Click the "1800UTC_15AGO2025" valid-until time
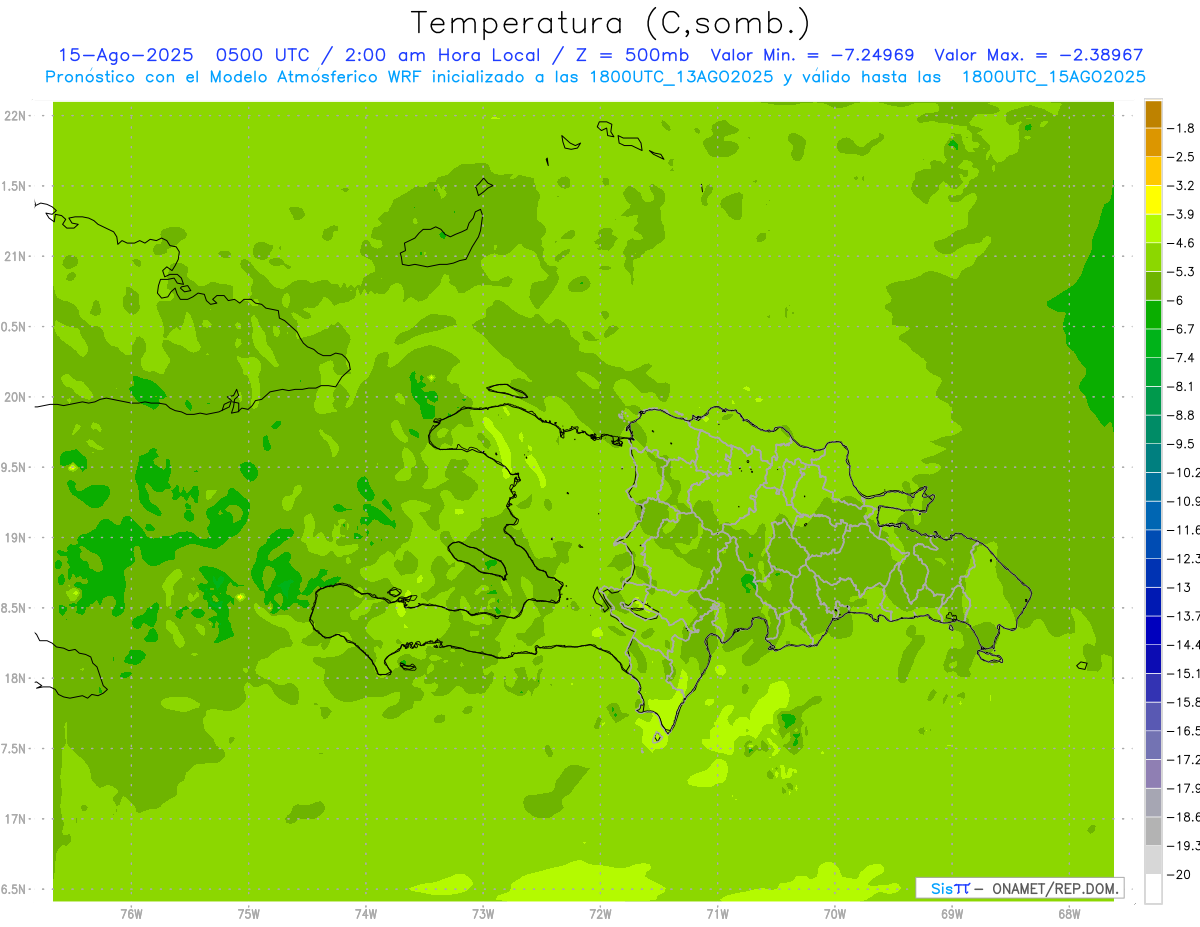 [1053, 77]
